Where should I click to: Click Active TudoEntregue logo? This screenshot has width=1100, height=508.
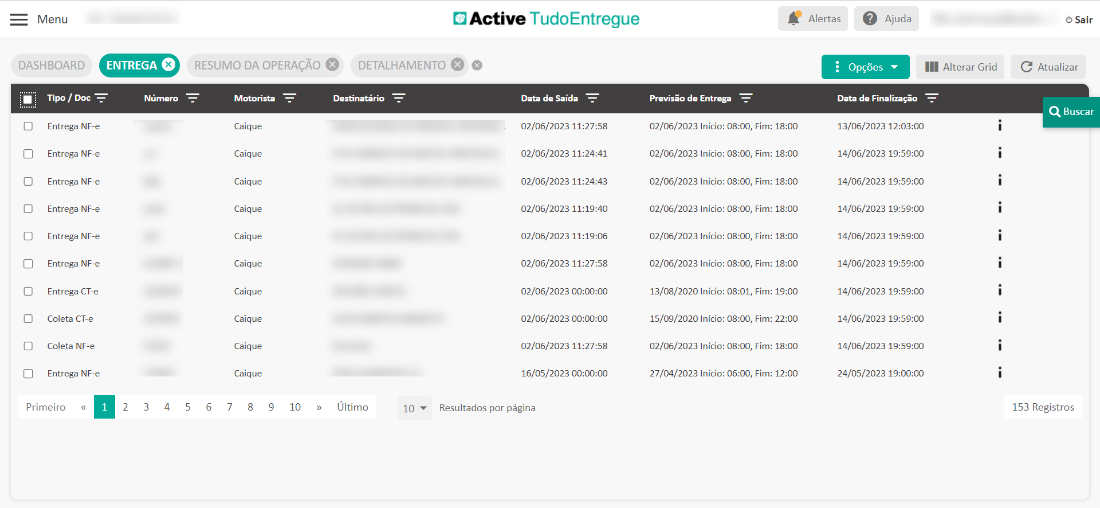(x=546, y=18)
